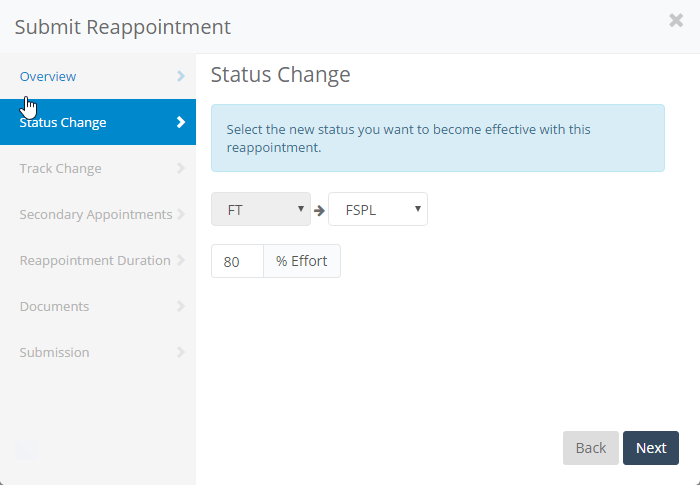Click Next to continue
The width and height of the screenshot is (700, 485).
(x=651, y=448)
